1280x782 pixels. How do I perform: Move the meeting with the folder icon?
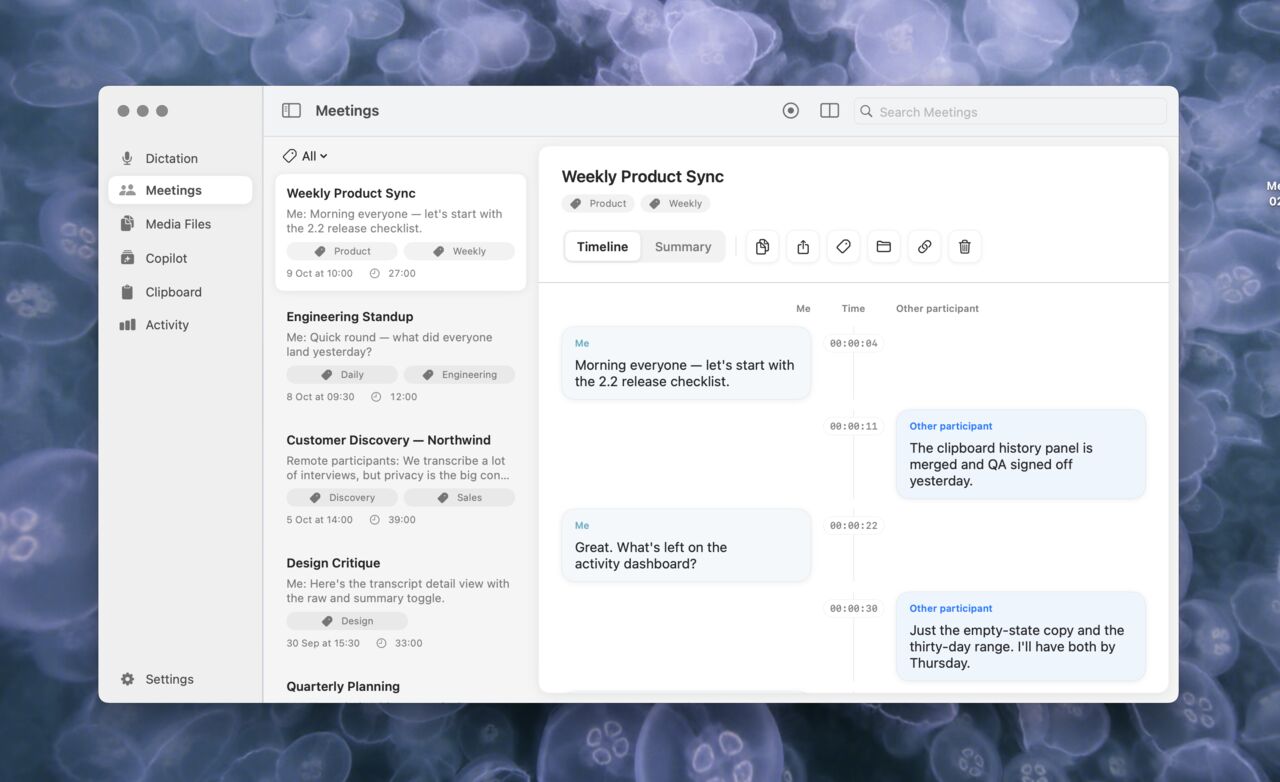point(884,247)
